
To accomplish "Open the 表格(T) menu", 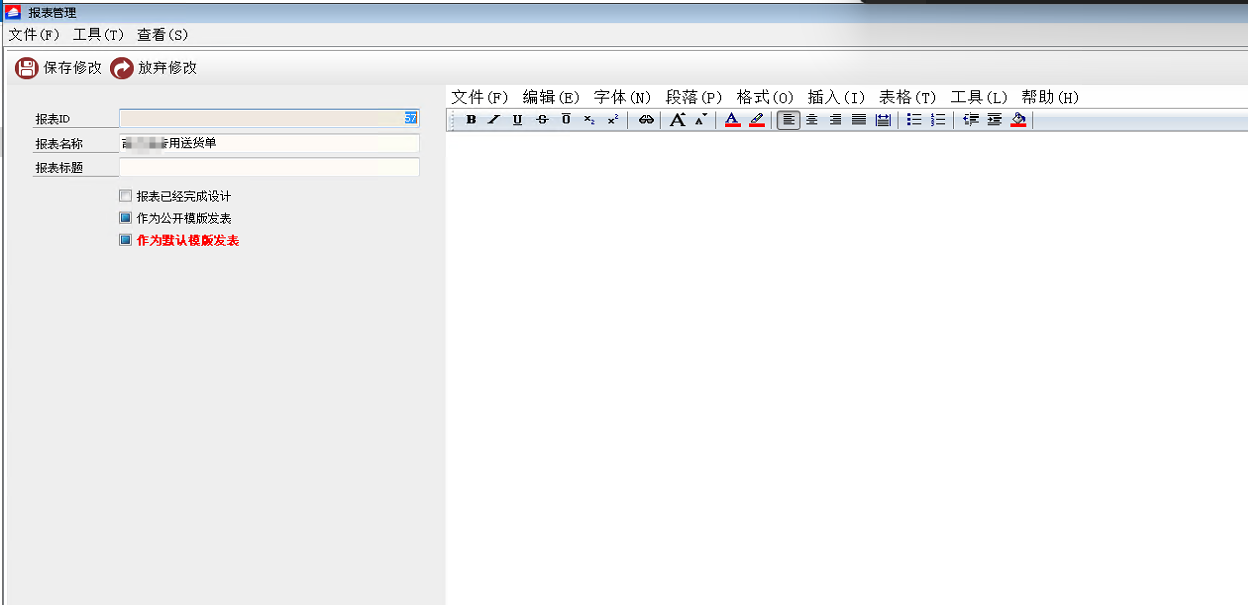I will click(x=907, y=97).
